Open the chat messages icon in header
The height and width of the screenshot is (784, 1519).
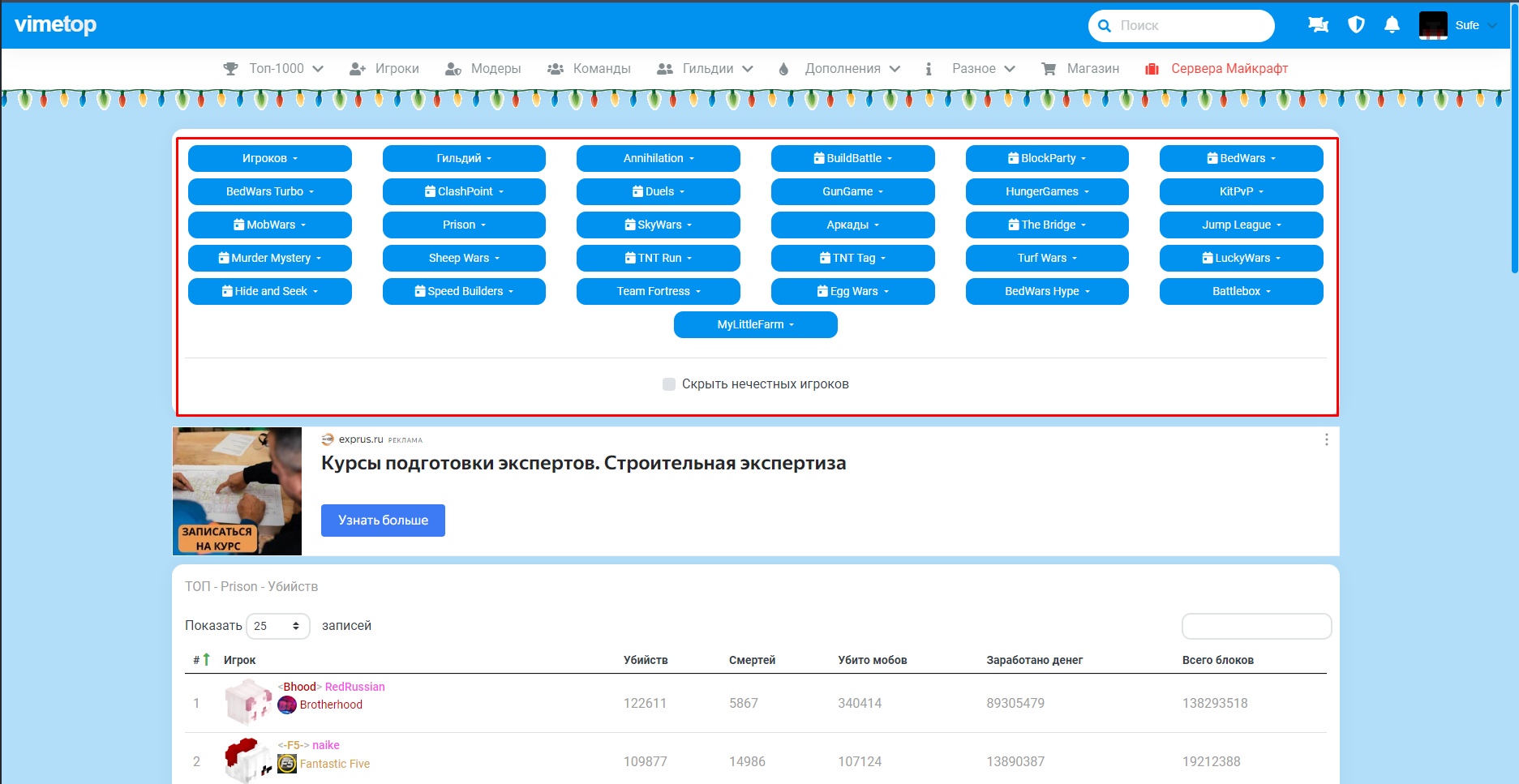(1318, 25)
